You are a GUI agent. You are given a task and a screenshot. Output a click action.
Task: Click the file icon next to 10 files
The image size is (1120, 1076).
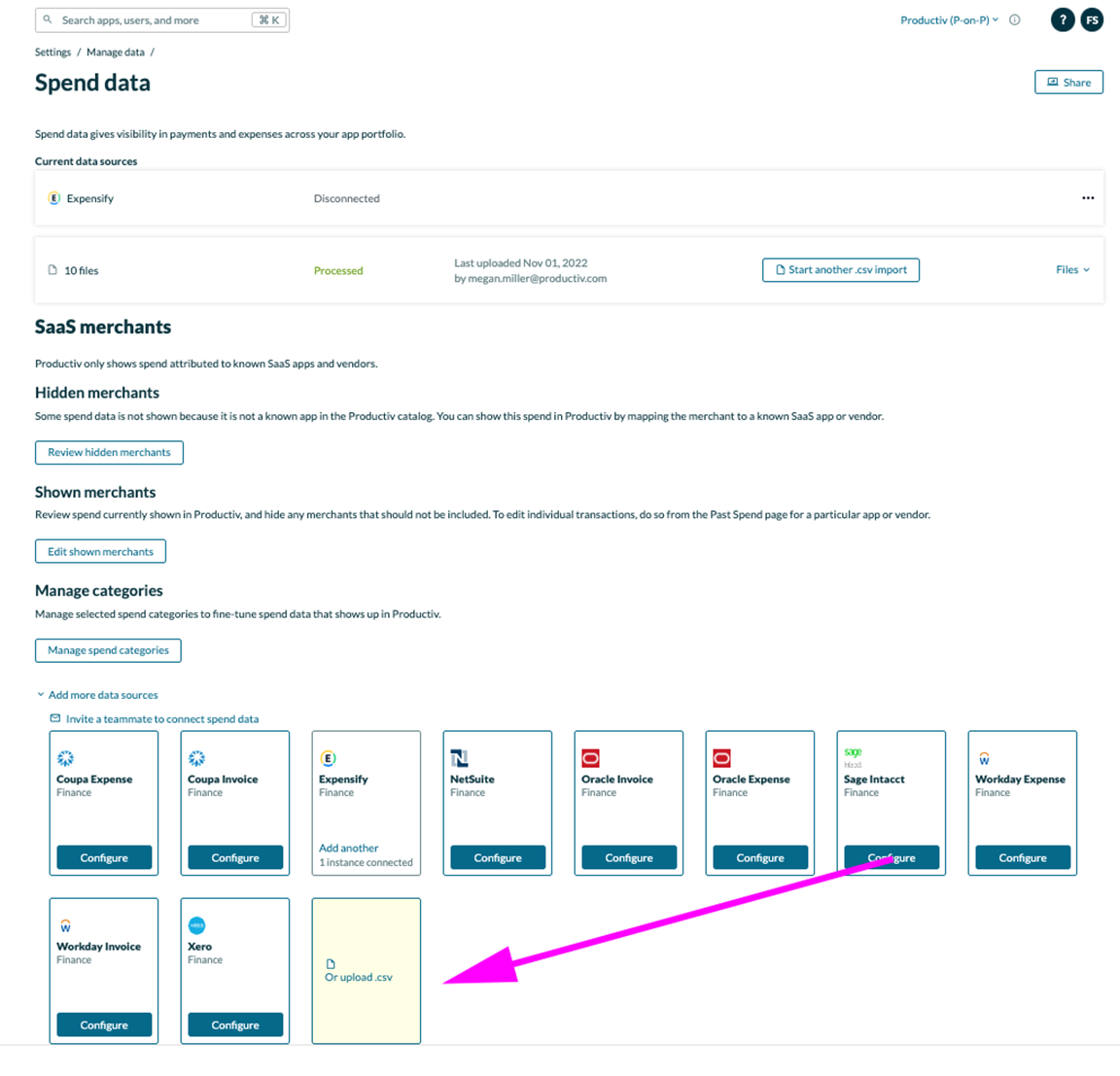[x=52, y=270]
